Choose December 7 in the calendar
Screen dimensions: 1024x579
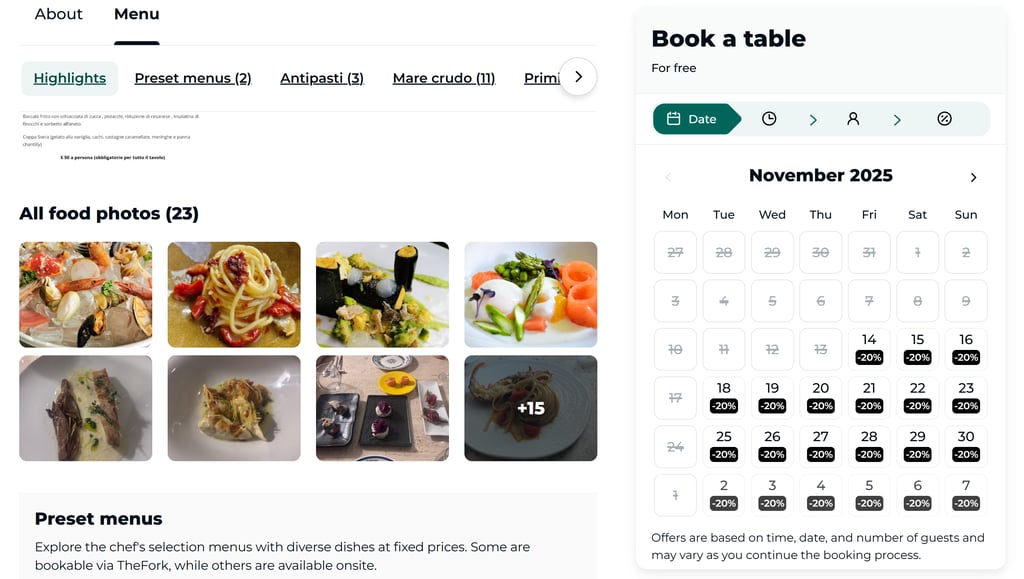pyautogui.click(x=965, y=494)
